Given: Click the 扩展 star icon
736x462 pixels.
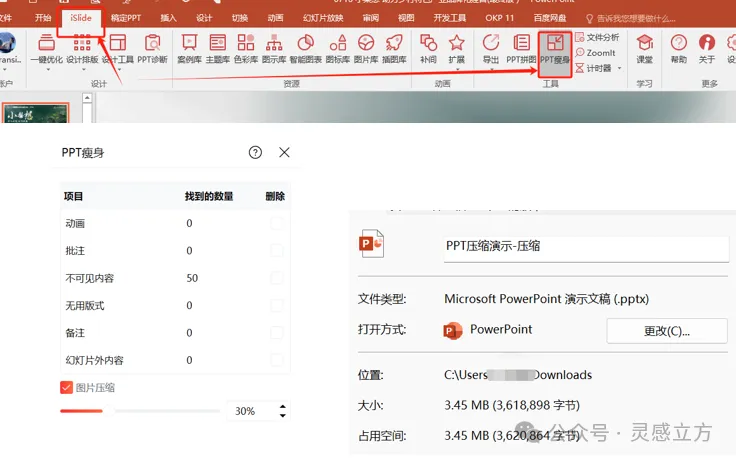Looking at the screenshot, I should [456, 43].
